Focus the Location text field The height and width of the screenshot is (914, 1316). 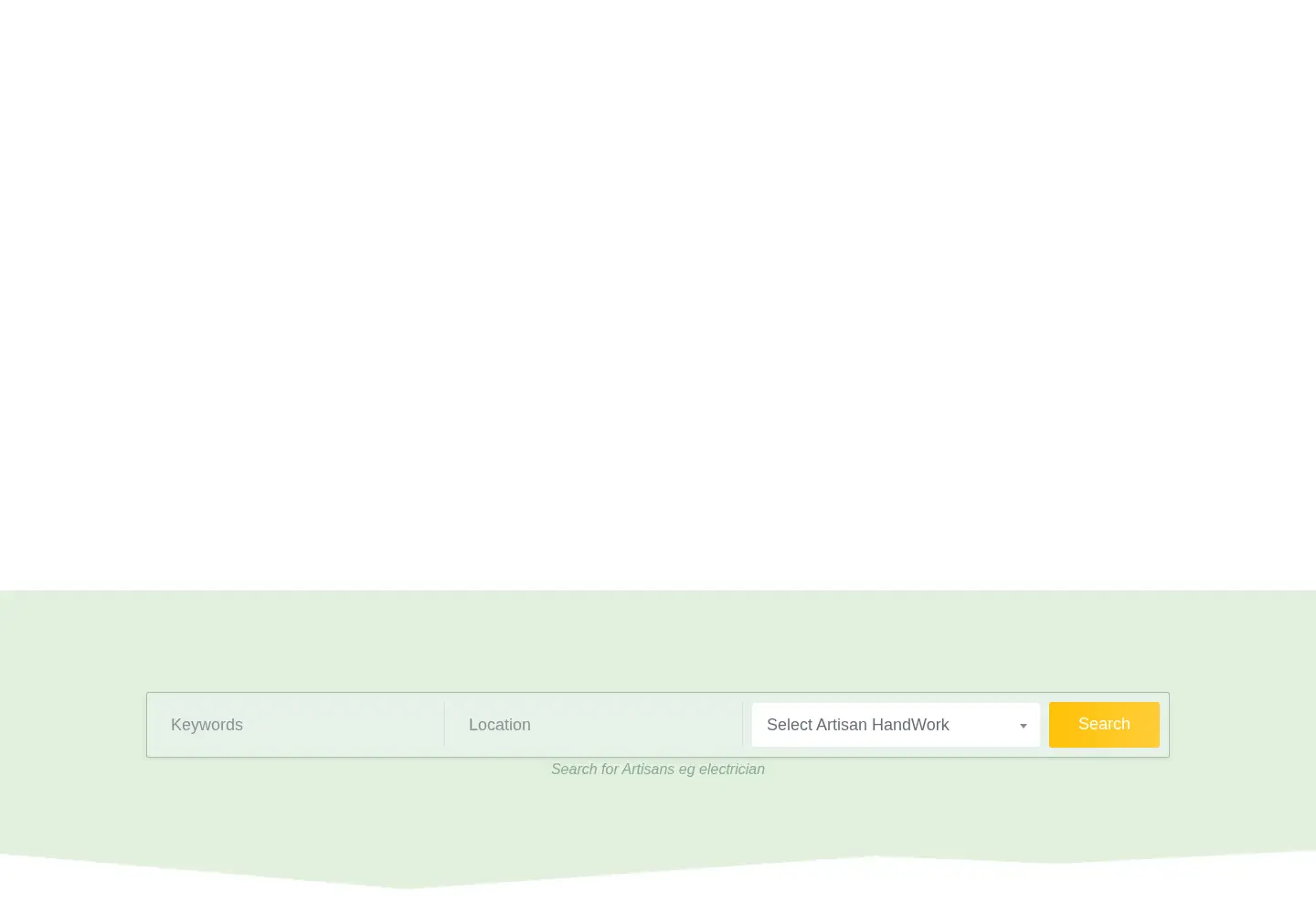click(x=594, y=725)
